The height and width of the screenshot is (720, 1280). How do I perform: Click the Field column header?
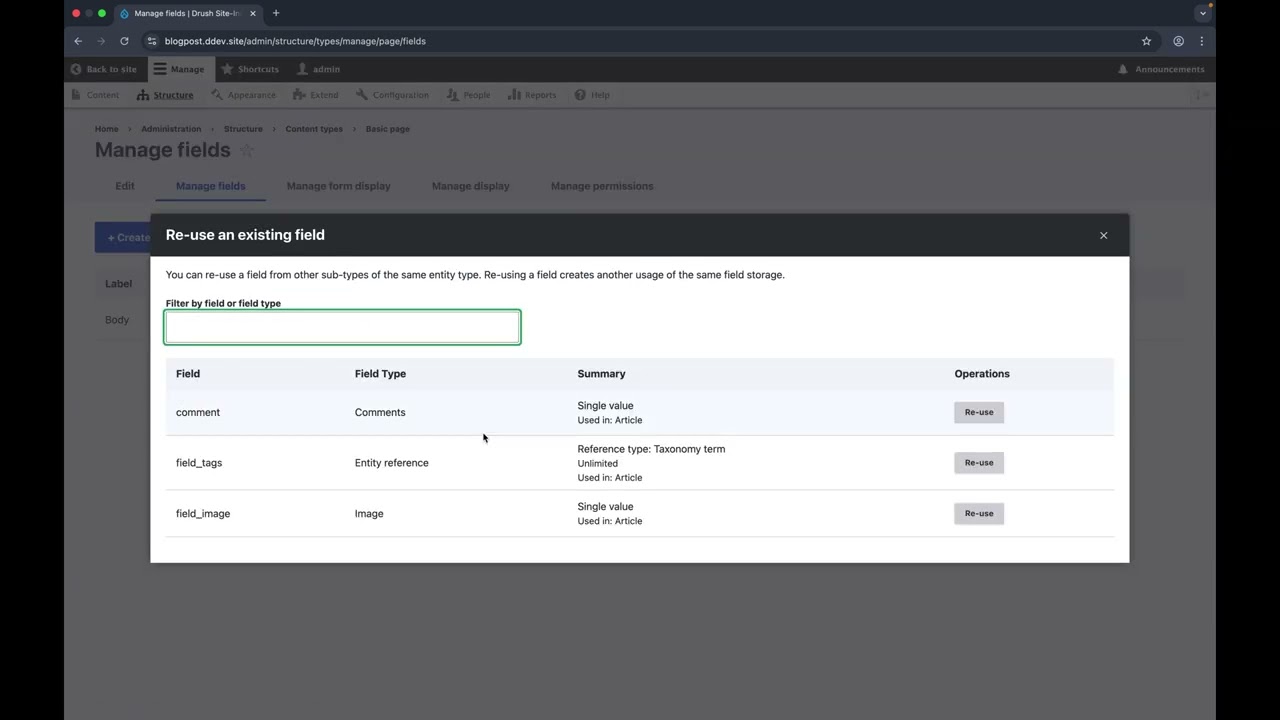click(188, 374)
